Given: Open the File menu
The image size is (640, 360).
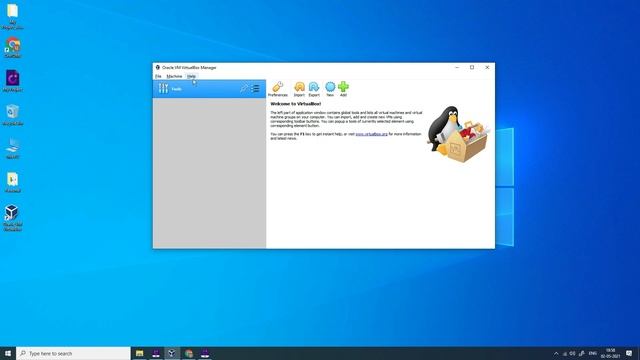Looking at the screenshot, I should coord(158,76).
